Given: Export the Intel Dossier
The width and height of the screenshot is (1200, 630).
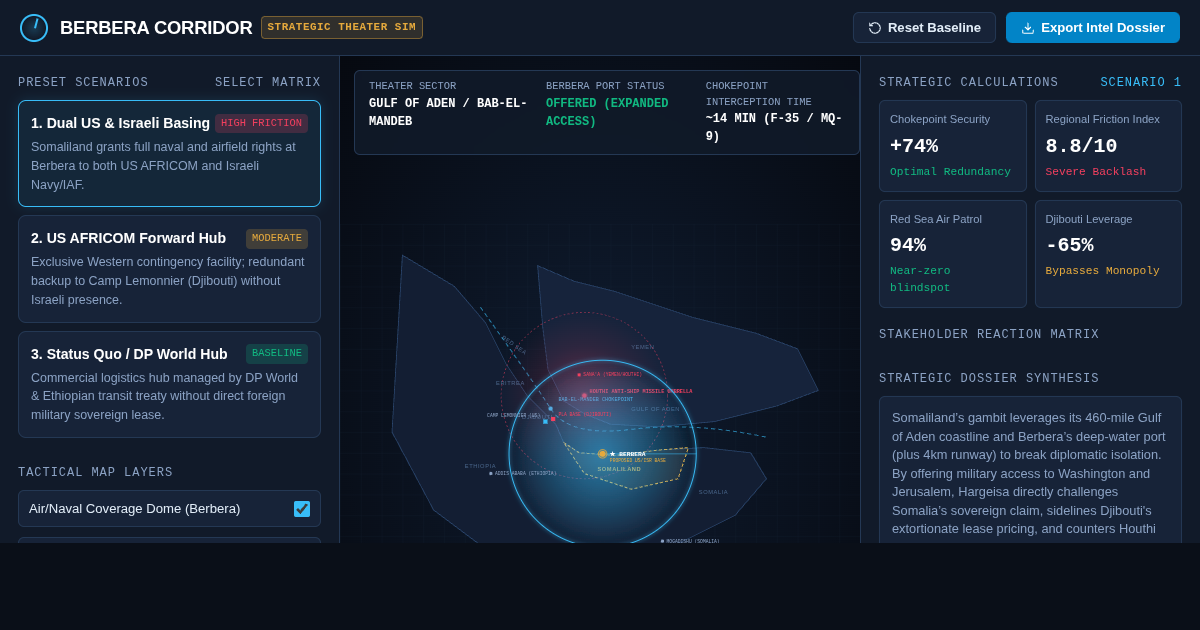Looking at the screenshot, I should [1093, 28].
